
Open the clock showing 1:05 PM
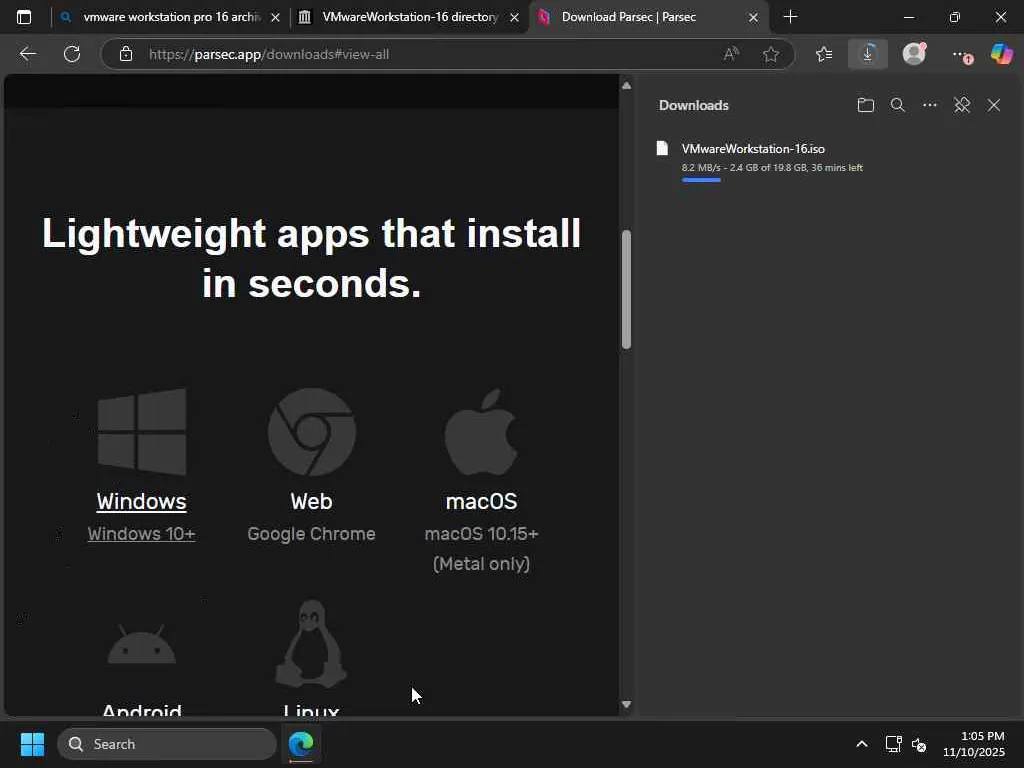[x=974, y=744]
